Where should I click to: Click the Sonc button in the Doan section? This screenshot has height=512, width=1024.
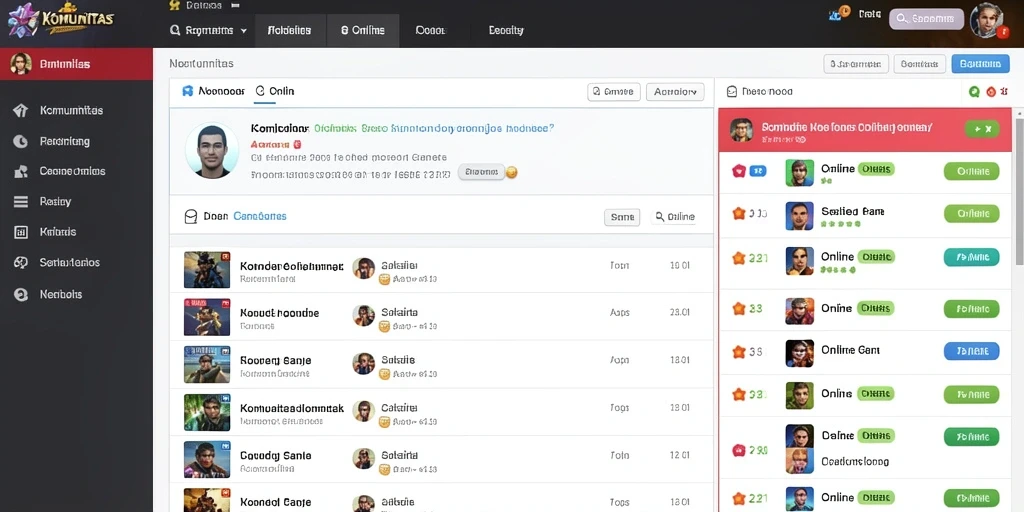pyautogui.click(x=622, y=217)
